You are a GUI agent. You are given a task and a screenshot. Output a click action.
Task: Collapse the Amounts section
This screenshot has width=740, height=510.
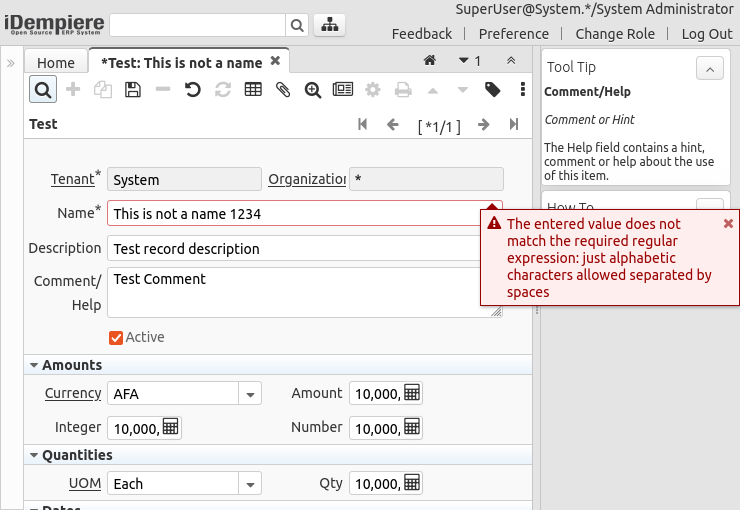pos(34,365)
